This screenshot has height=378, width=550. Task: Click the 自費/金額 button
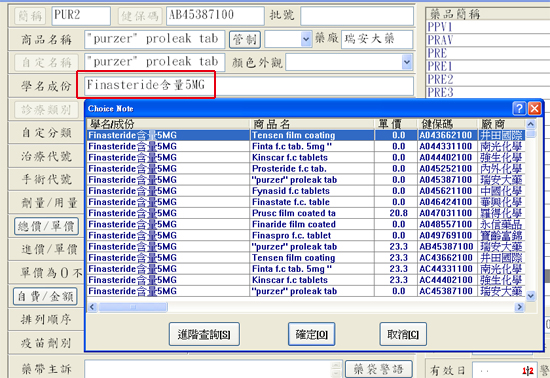[x=45, y=296]
